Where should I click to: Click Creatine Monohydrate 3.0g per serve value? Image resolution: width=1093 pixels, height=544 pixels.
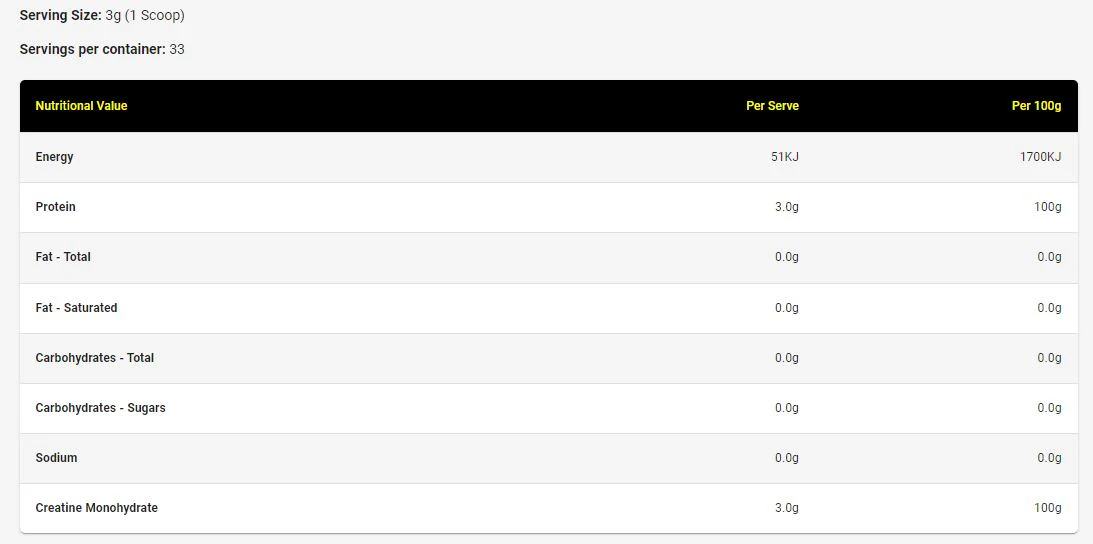[787, 508]
